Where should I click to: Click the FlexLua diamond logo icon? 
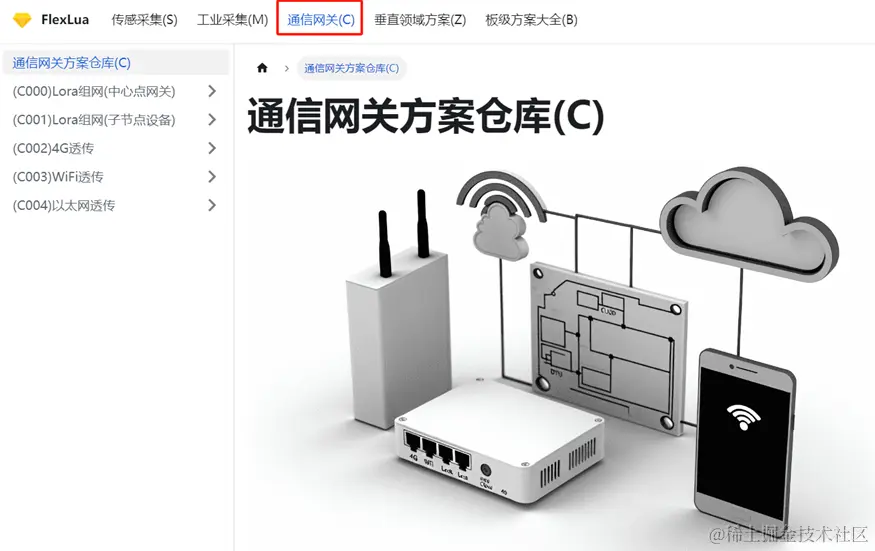[22, 20]
